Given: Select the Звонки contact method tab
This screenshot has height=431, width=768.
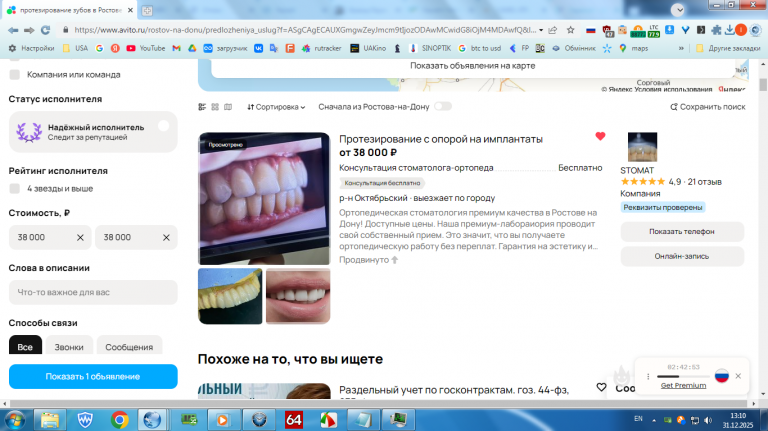Looking at the screenshot, I should [69, 346].
